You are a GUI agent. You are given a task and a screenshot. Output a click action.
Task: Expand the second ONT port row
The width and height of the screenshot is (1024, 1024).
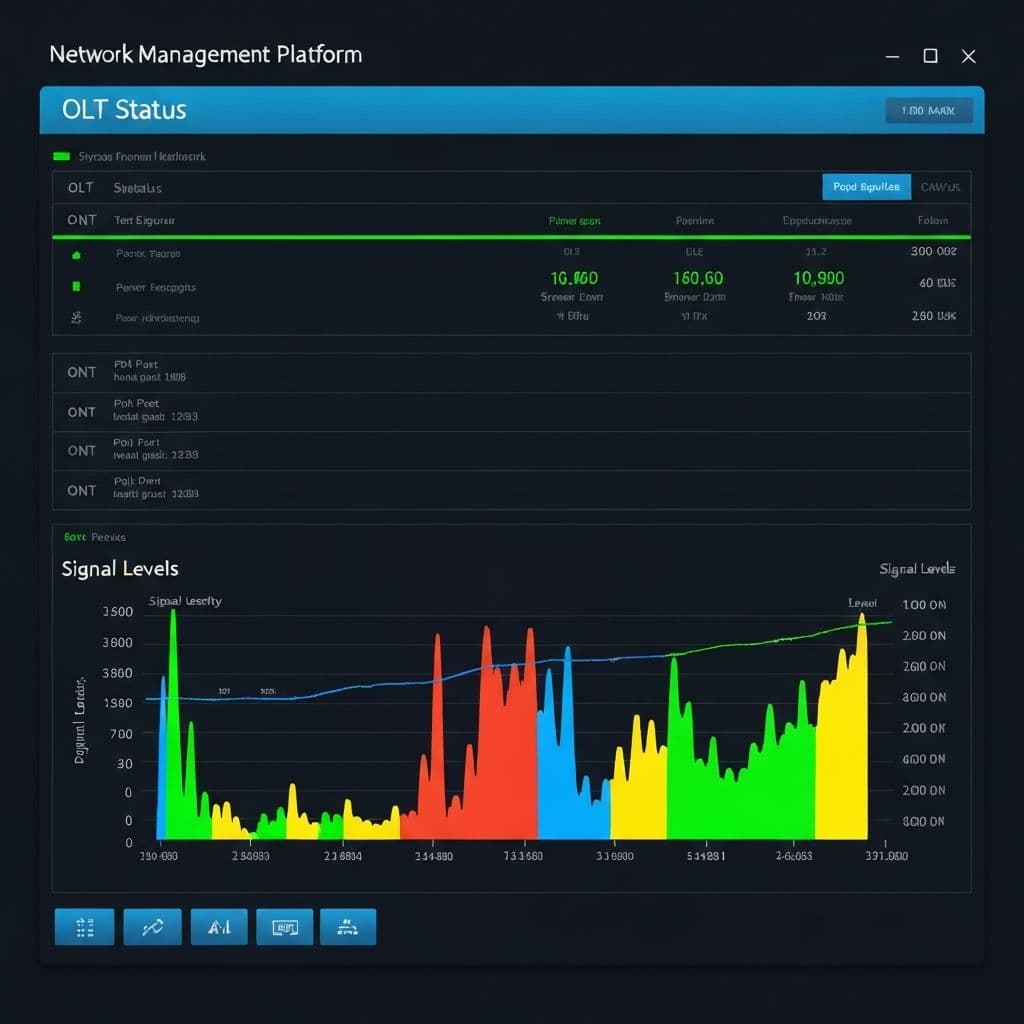point(82,412)
